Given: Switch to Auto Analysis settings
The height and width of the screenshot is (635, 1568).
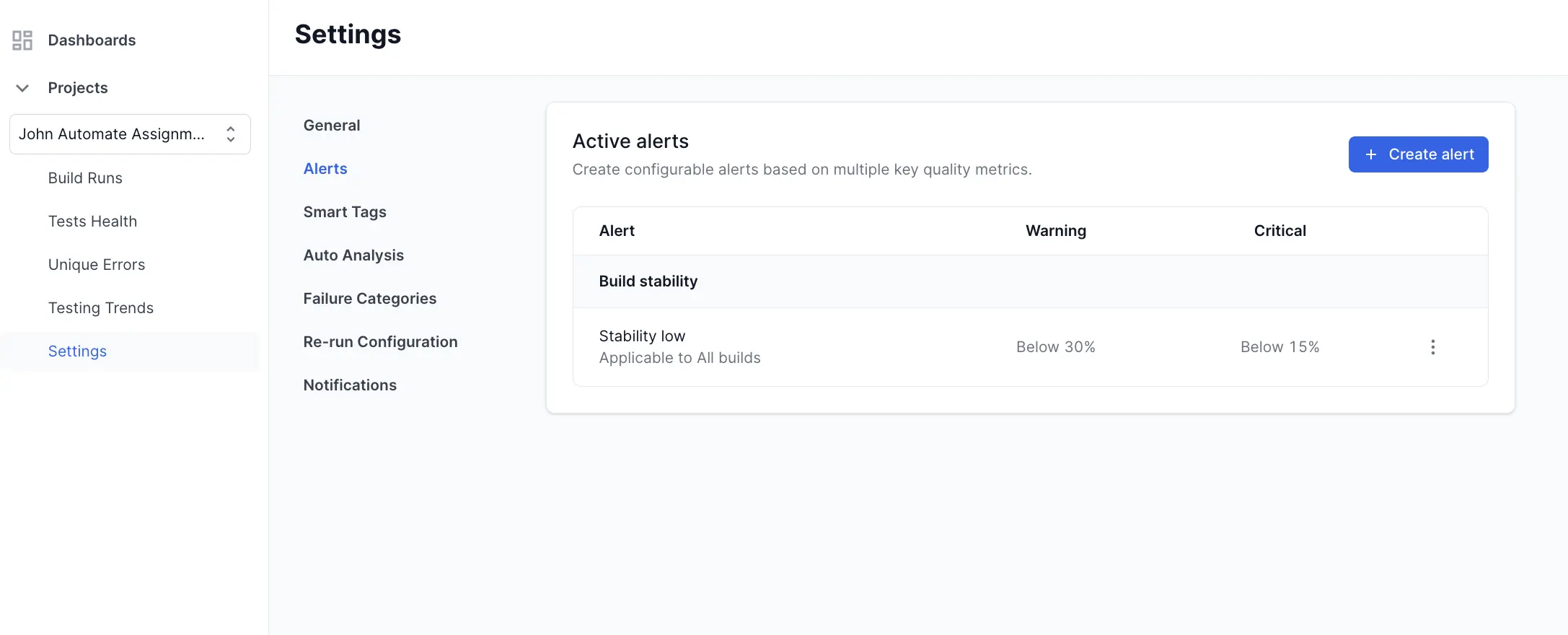Looking at the screenshot, I should [353, 255].
